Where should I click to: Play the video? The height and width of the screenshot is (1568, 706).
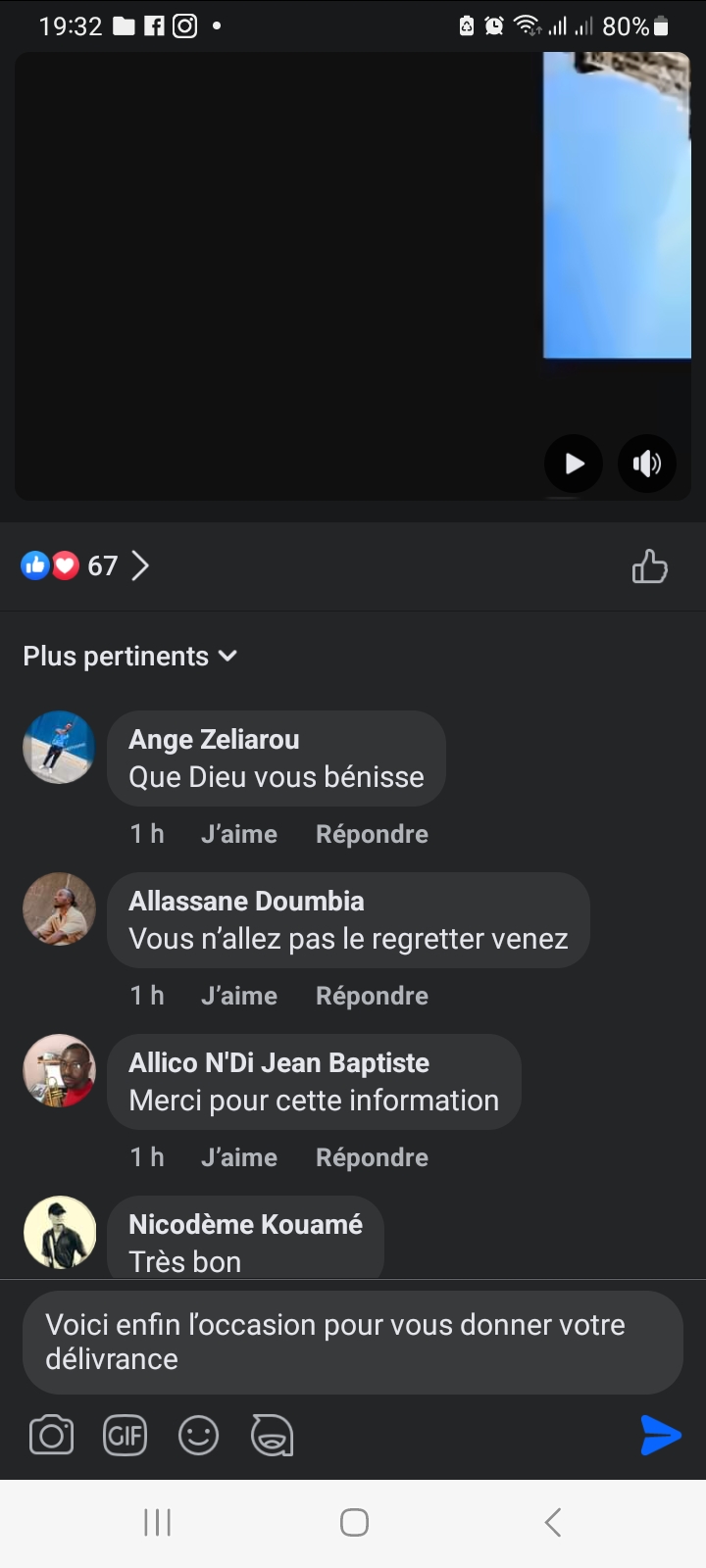(x=574, y=464)
